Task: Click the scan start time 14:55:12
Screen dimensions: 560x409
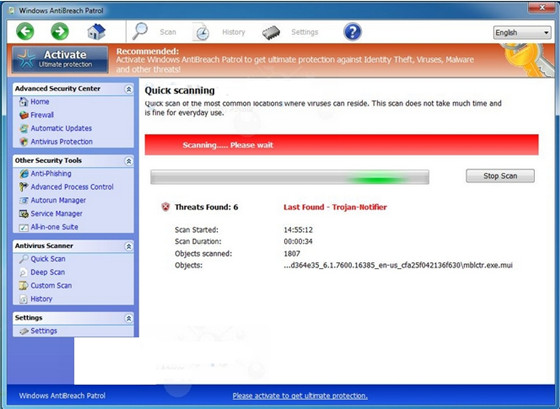Action: tap(298, 230)
